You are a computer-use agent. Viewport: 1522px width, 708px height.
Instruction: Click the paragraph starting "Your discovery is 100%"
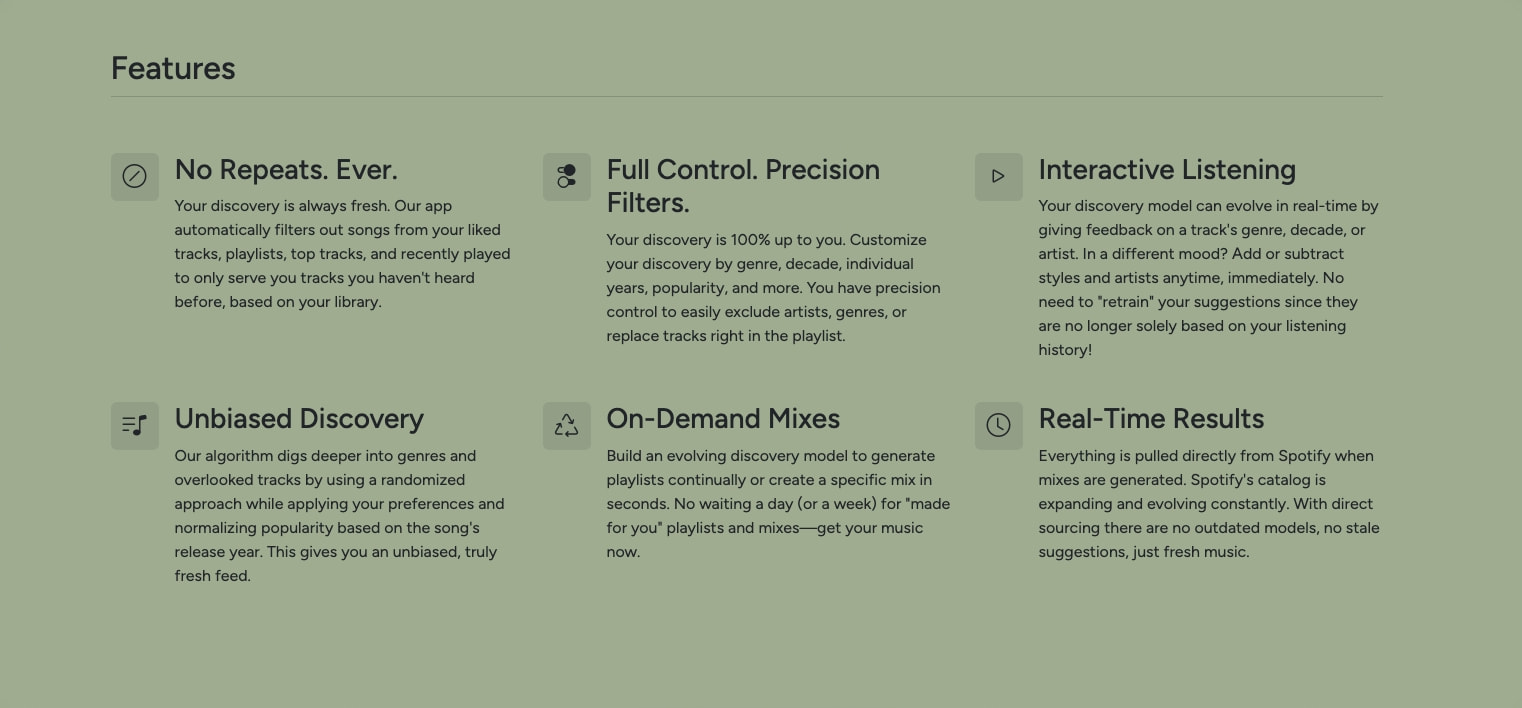[x=774, y=288]
